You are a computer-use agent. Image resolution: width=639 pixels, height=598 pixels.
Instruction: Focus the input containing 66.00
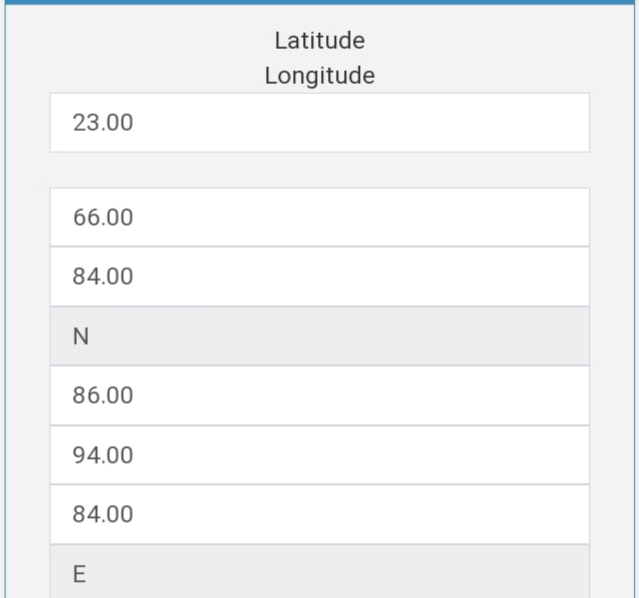[x=319, y=217]
